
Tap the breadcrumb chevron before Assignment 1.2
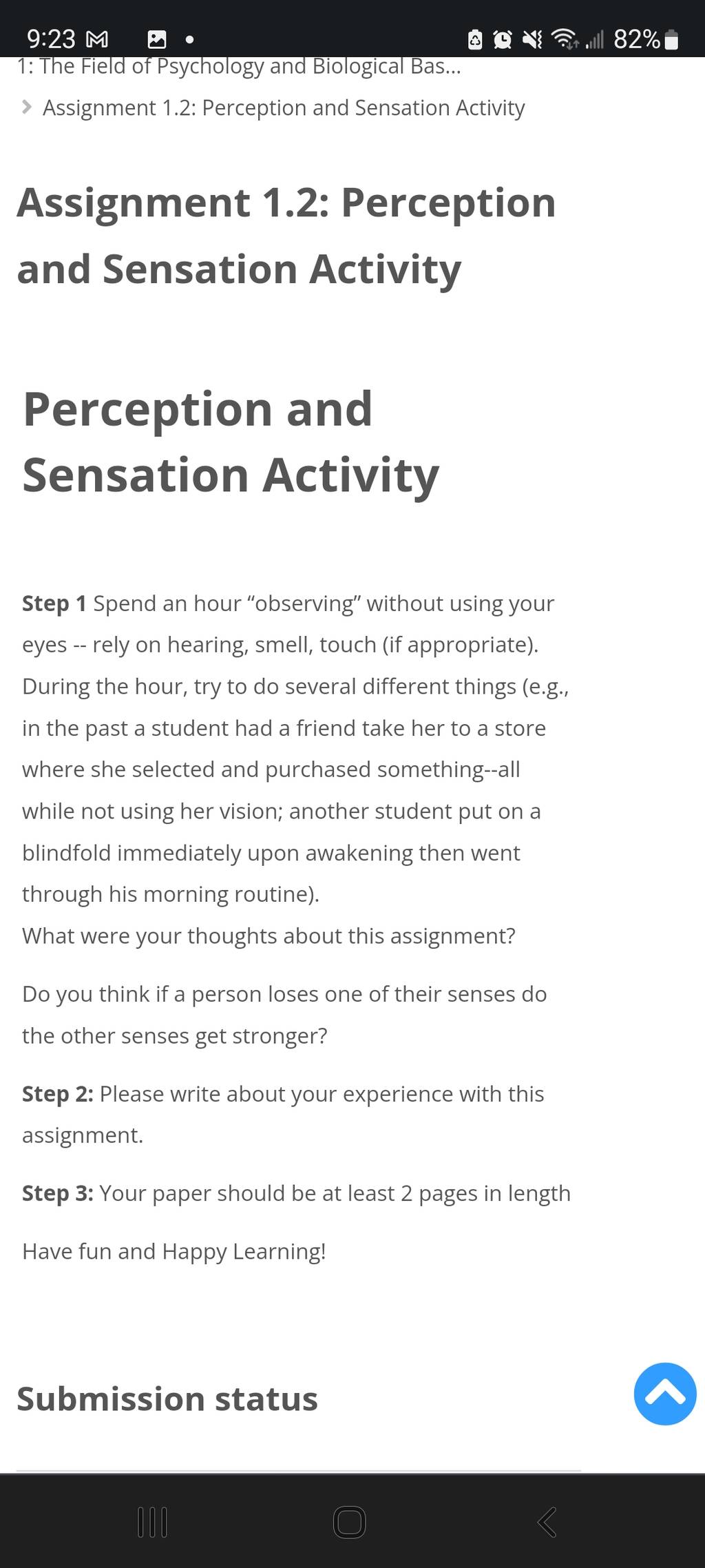(26, 107)
